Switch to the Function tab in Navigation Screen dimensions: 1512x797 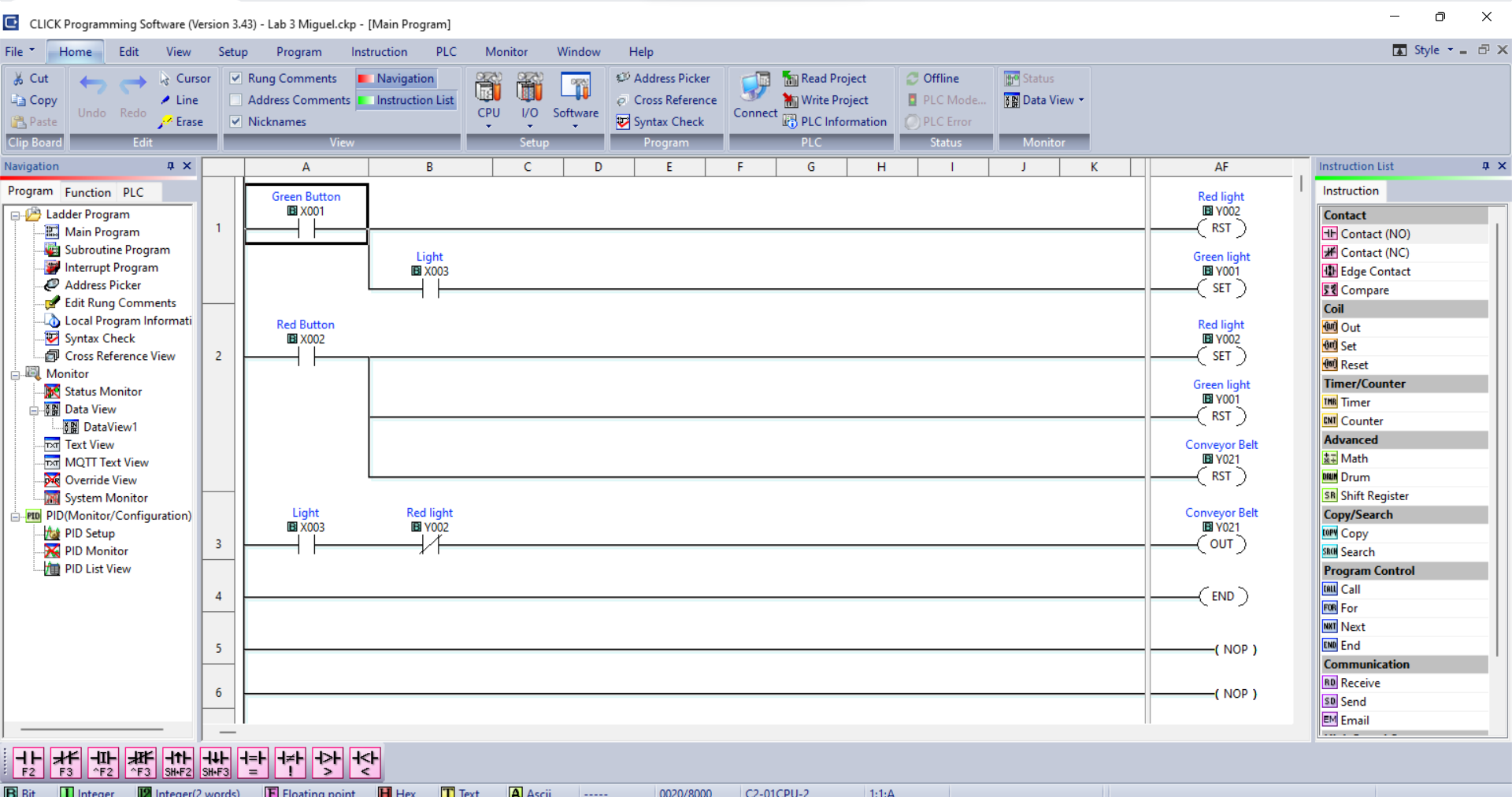tap(87, 192)
